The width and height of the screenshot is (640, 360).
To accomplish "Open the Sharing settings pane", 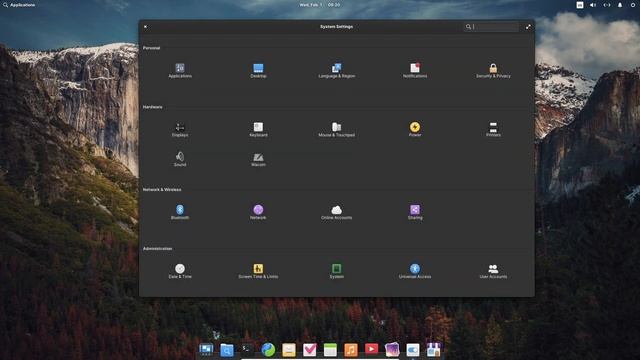I will point(415,212).
